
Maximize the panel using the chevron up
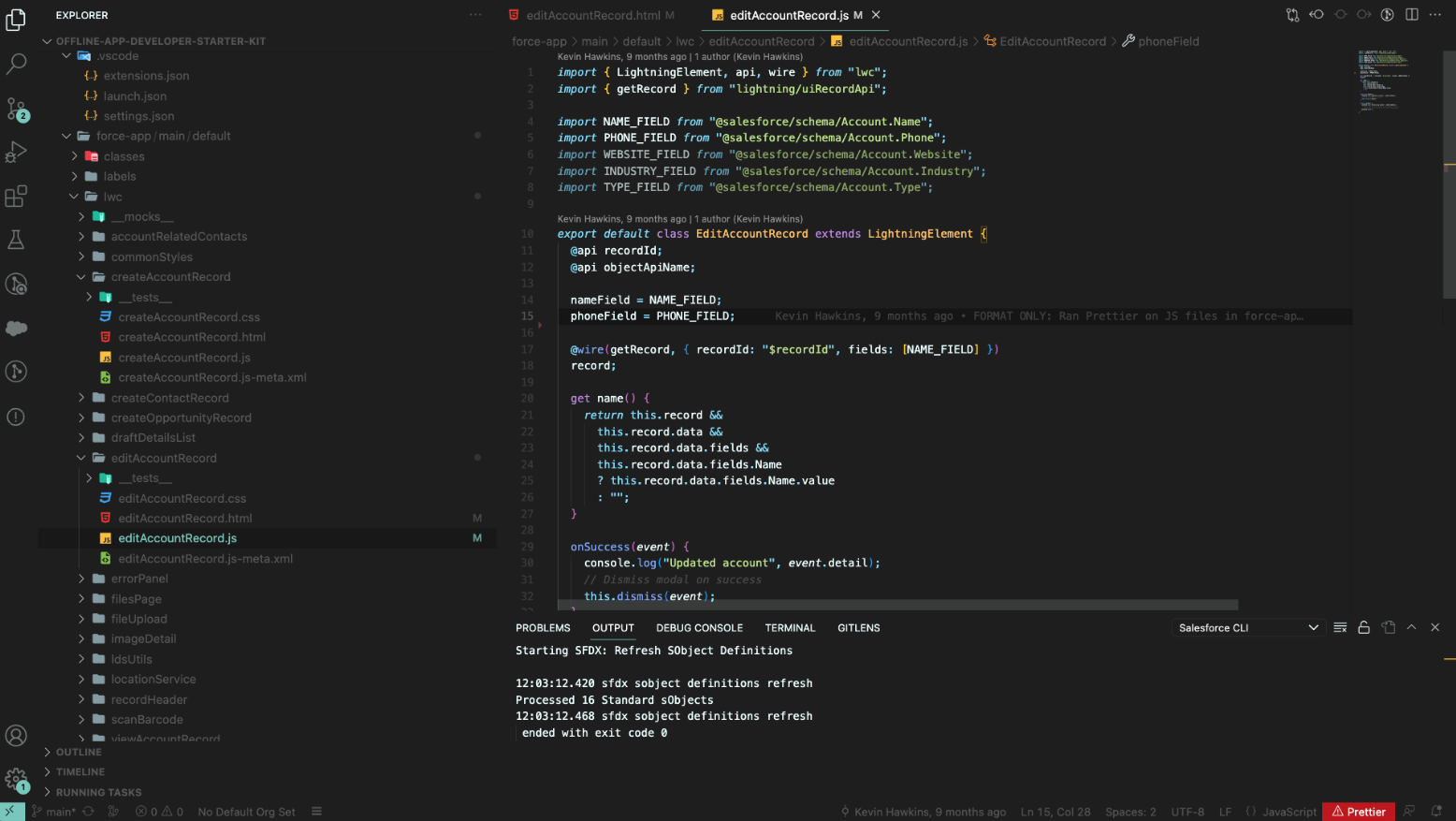click(1411, 627)
